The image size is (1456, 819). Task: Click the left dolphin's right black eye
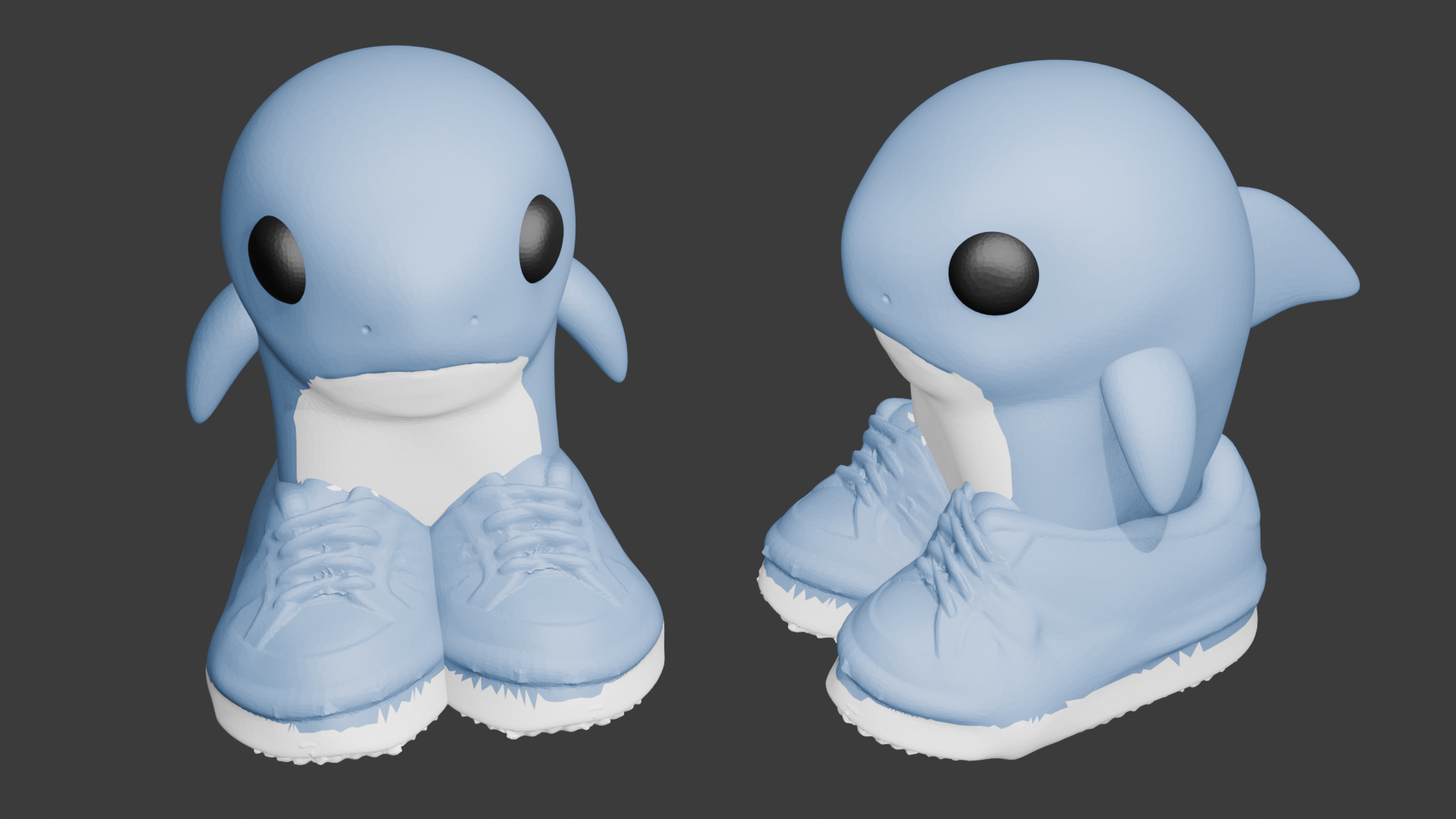[541, 238]
